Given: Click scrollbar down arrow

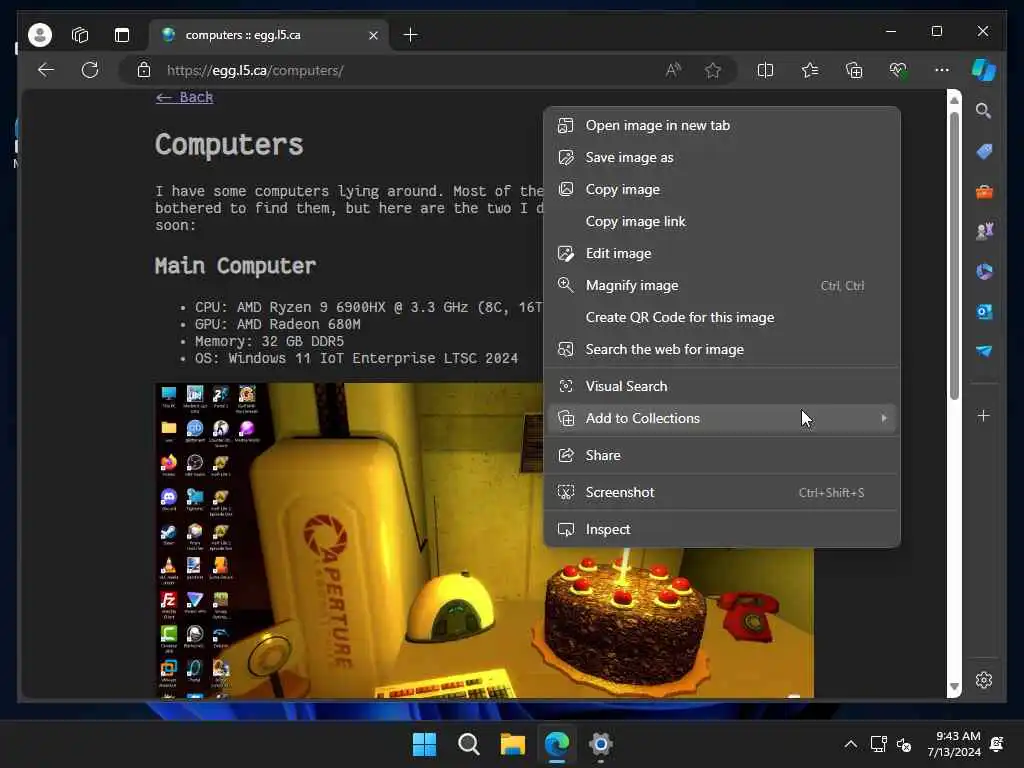Looking at the screenshot, I should click(x=954, y=687).
